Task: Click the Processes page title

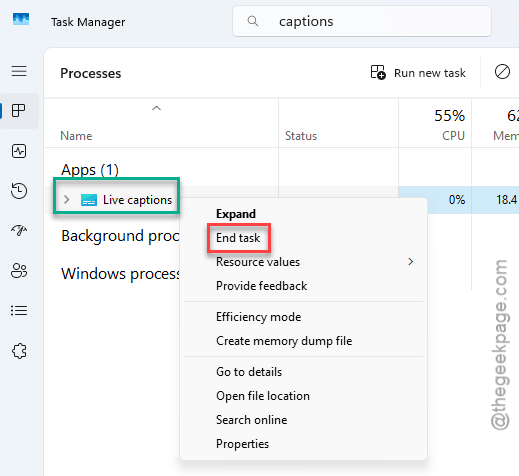Action: pyautogui.click(x=91, y=73)
